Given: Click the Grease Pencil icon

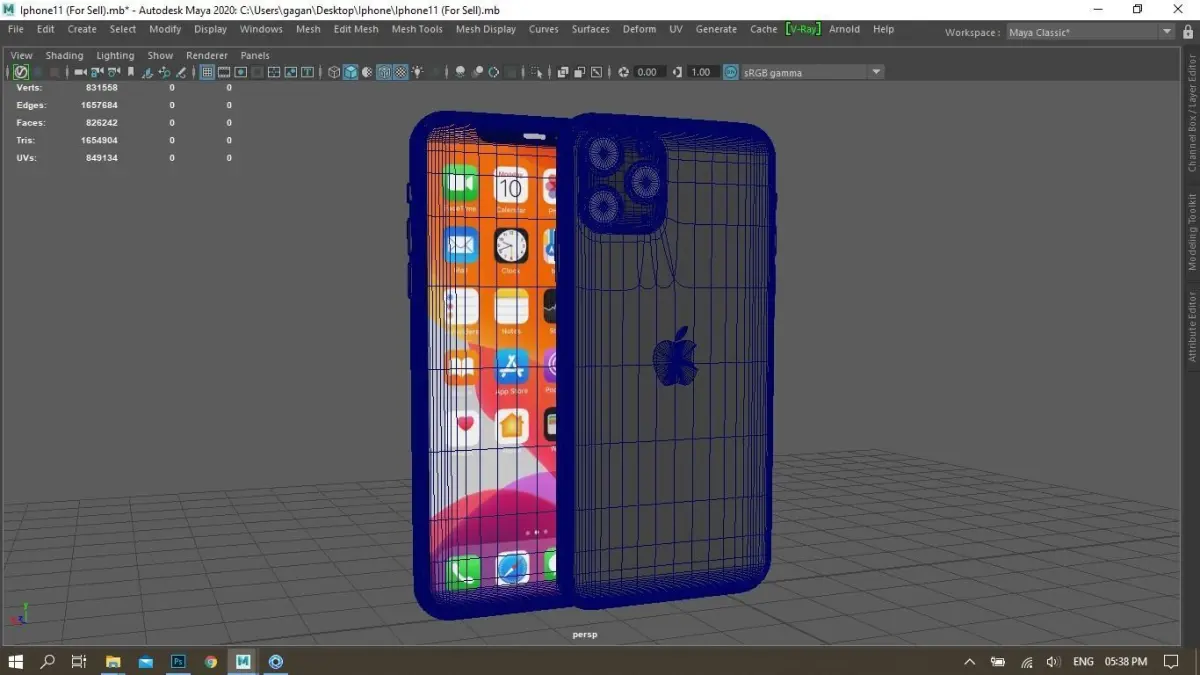Looking at the screenshot, I should coord(181,72).
